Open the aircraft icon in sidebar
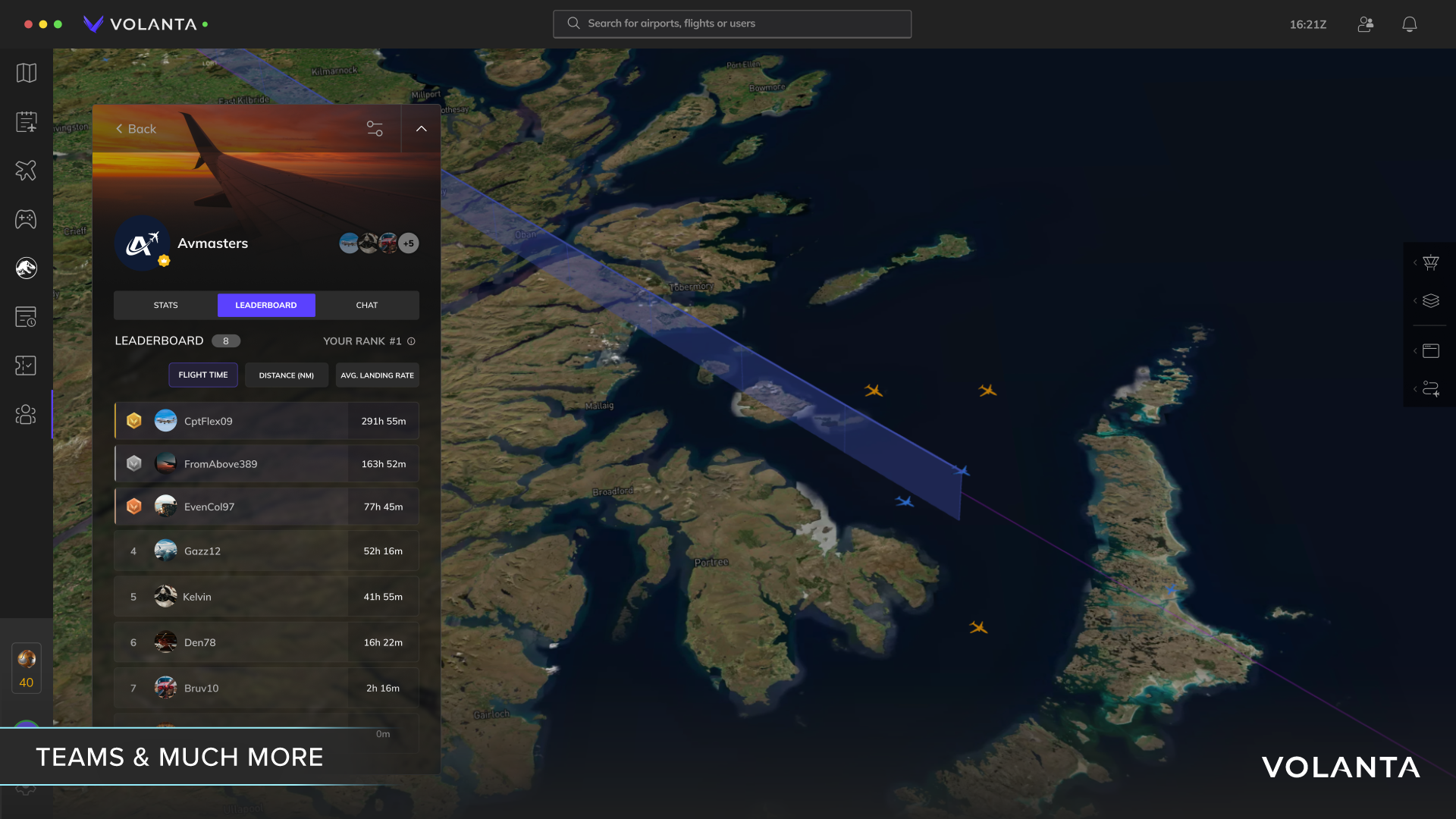1456x819 pixels. pyautogui.click(x=27, y=171)
